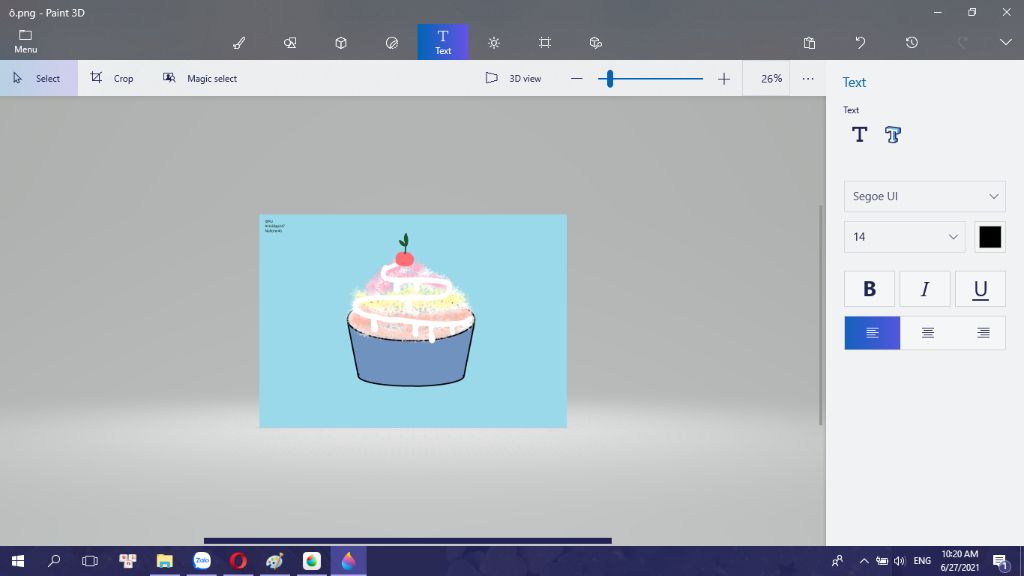Viewport: 1024px width, 576px height.
Task: Show hidden system tray icons
Action: (863, 561)
